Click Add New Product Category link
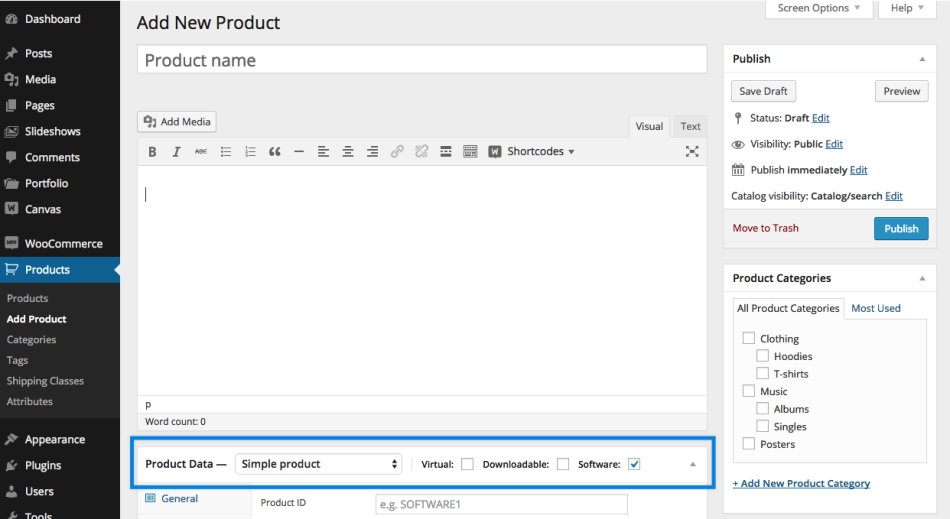Image resolution: width=950 pixels, height=519 pixels. [x=801, y=483]
